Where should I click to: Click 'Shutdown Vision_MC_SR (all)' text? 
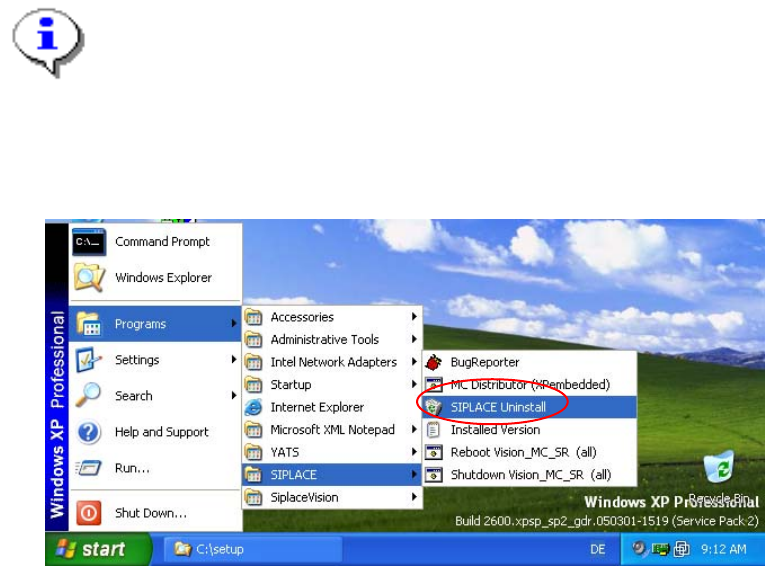tap(531, 475)
